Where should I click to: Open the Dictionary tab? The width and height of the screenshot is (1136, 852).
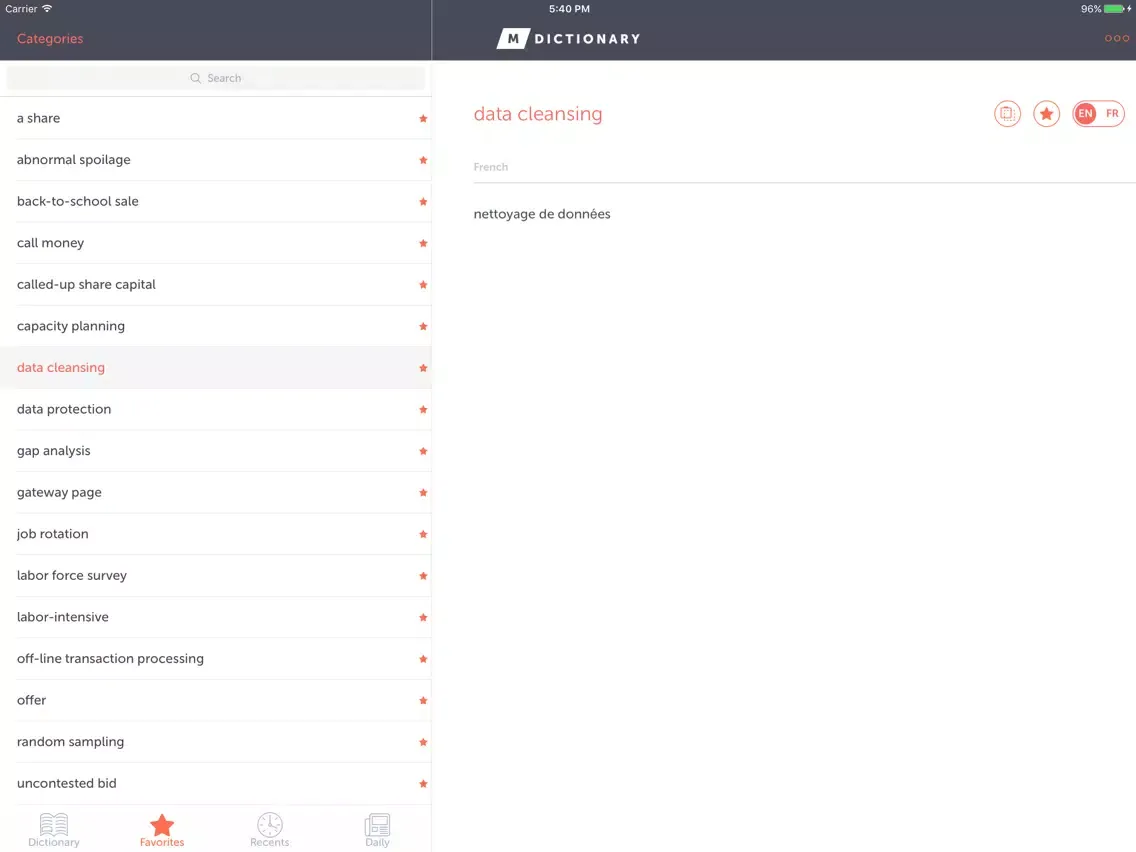point(54,830)
